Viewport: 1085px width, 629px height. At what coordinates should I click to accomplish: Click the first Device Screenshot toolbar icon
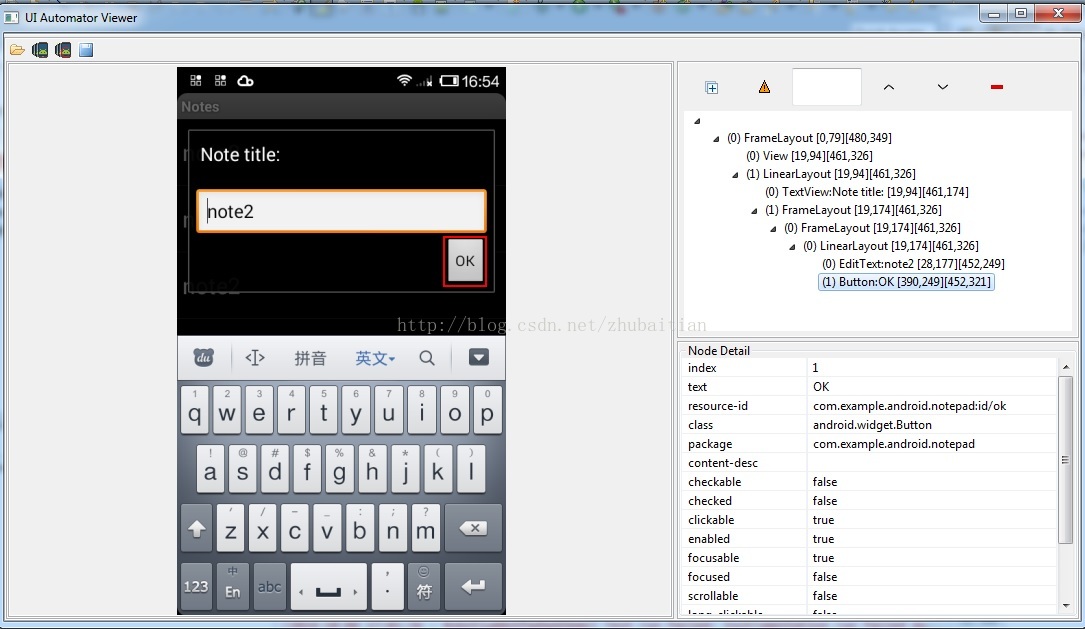(x=40, y=50)
